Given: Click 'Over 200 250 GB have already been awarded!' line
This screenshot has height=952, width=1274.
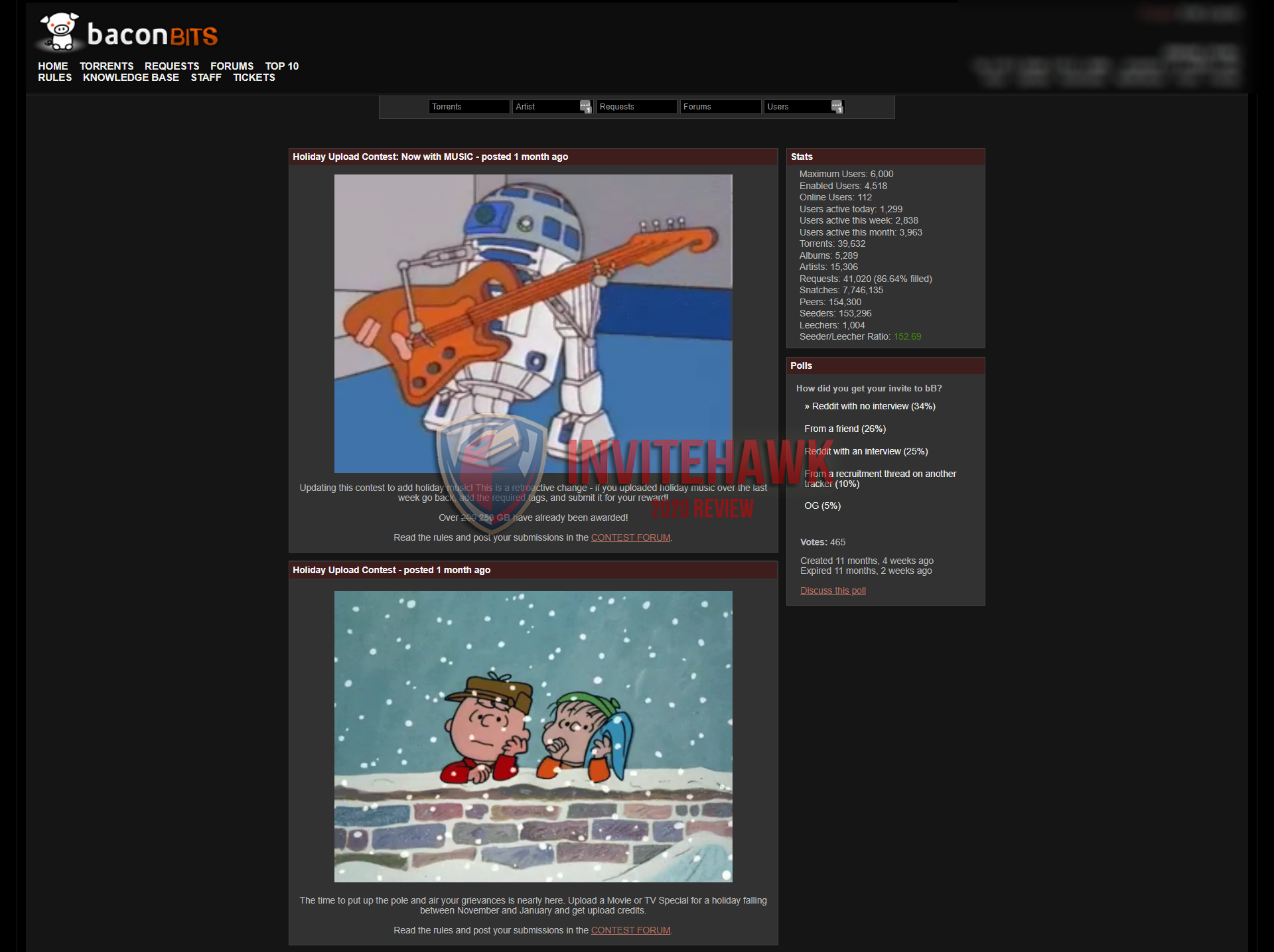Looking at the screenshot, I should pyautogui.click(x=533, y=518).
